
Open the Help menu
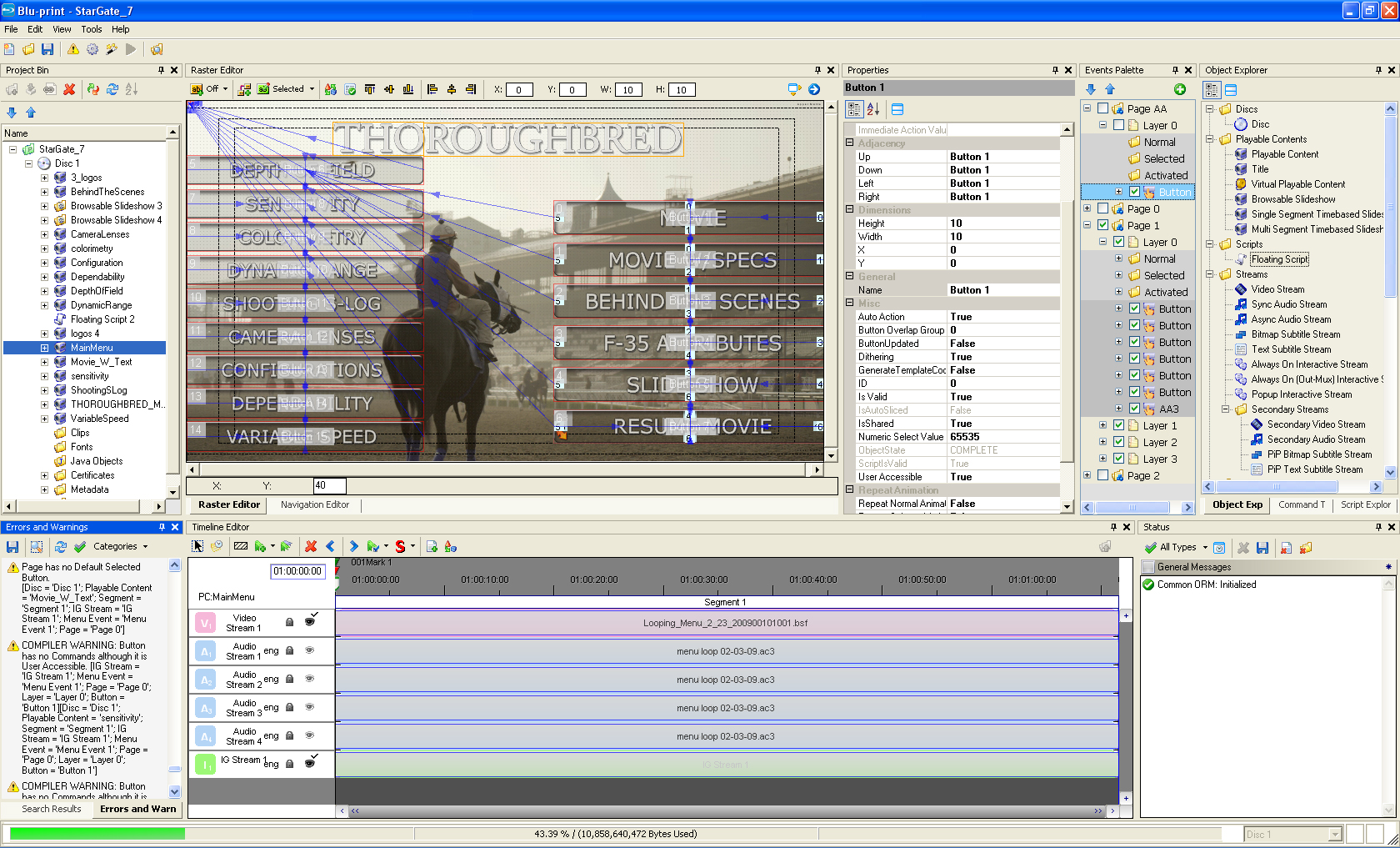[121, 29]
